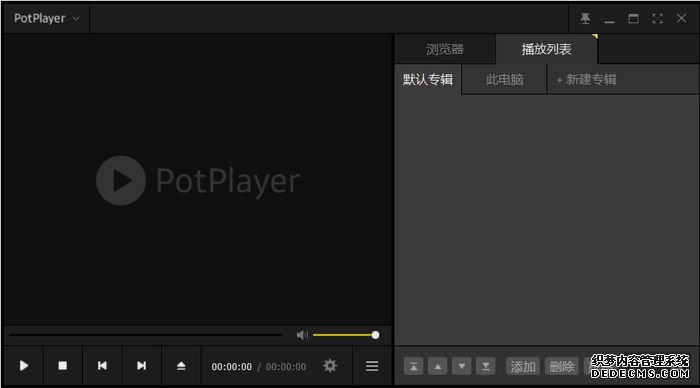Skip to the next track
This screenshot has height=388, width=700.
142,366
